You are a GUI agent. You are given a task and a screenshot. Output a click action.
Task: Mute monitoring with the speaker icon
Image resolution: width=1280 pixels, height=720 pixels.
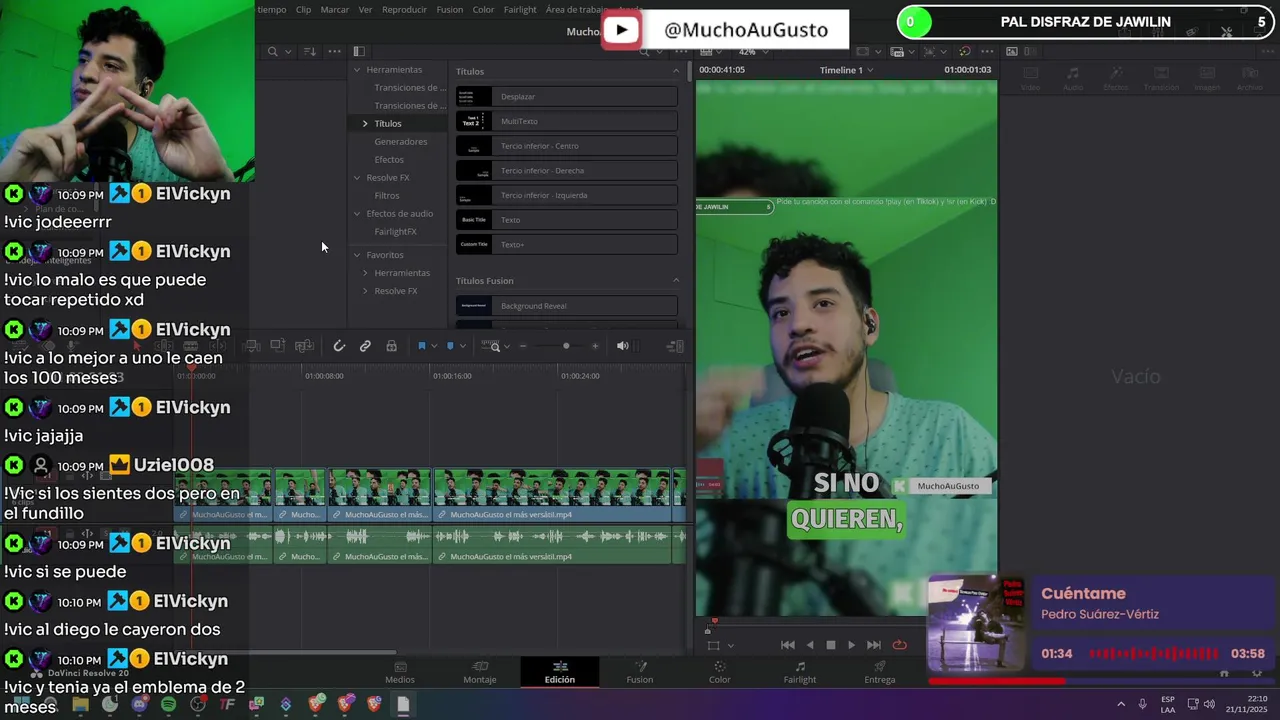(x=622, y=346)
